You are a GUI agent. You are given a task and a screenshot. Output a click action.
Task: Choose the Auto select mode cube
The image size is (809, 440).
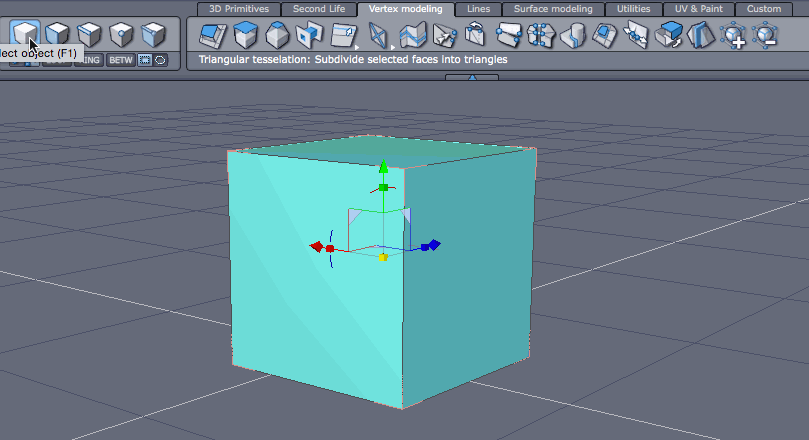tap(153, 34)
